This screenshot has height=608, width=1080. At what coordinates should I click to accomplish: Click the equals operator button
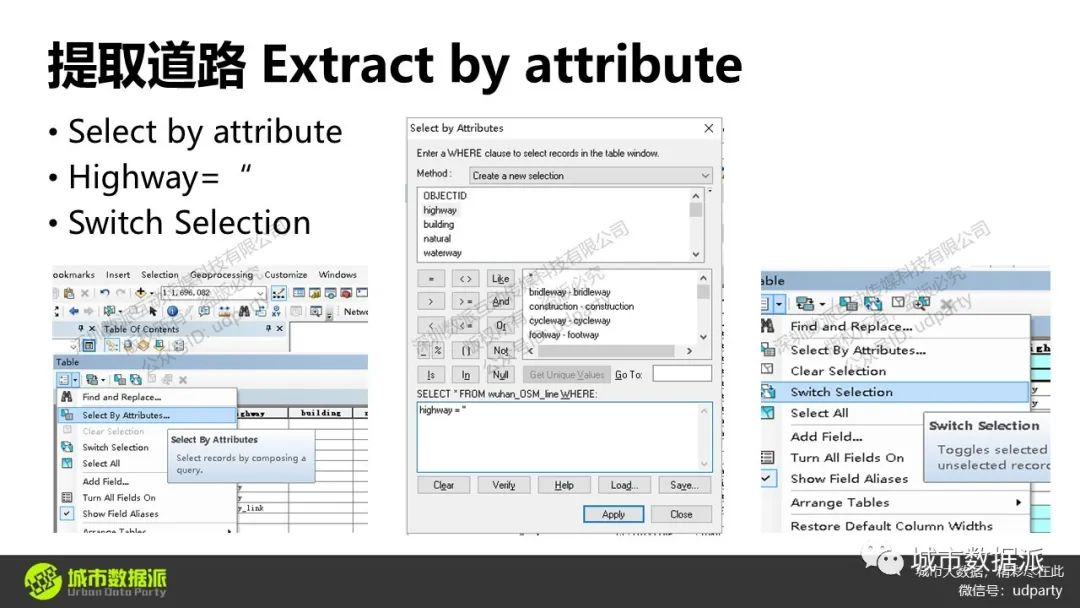click(431, 279)
